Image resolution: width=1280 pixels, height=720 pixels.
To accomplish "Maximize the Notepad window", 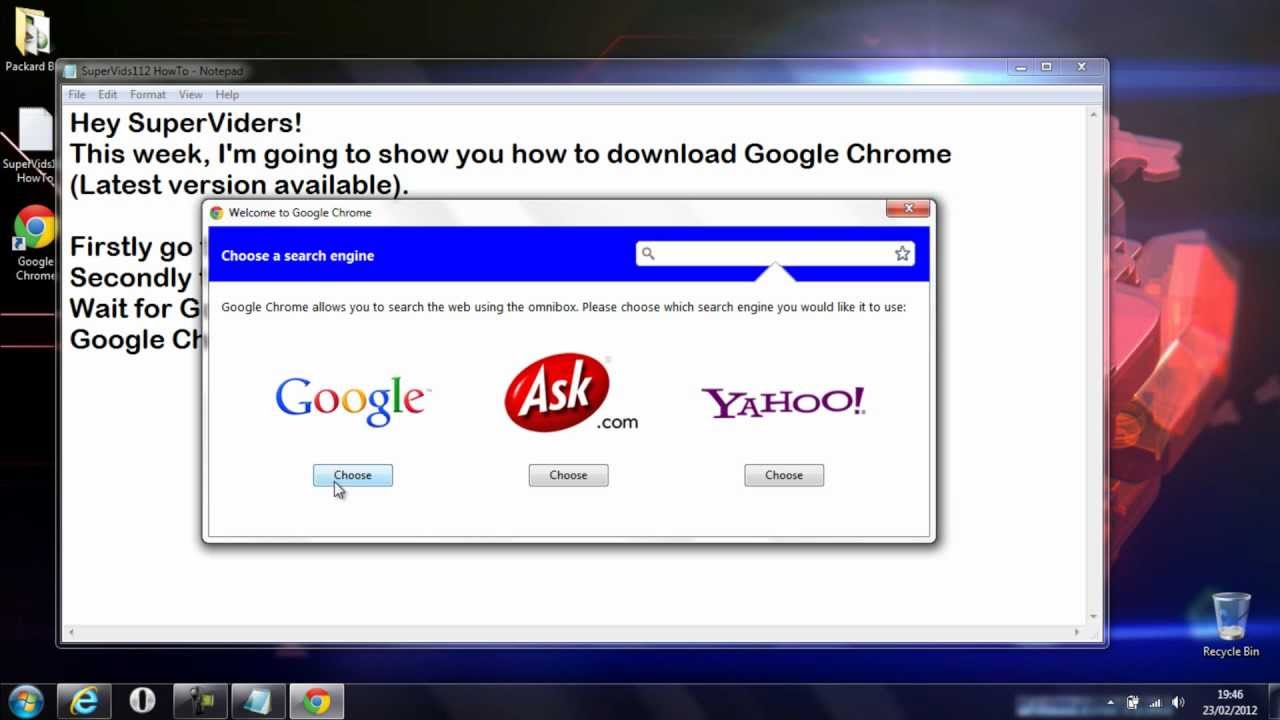I will click(x=1046, y=67).
